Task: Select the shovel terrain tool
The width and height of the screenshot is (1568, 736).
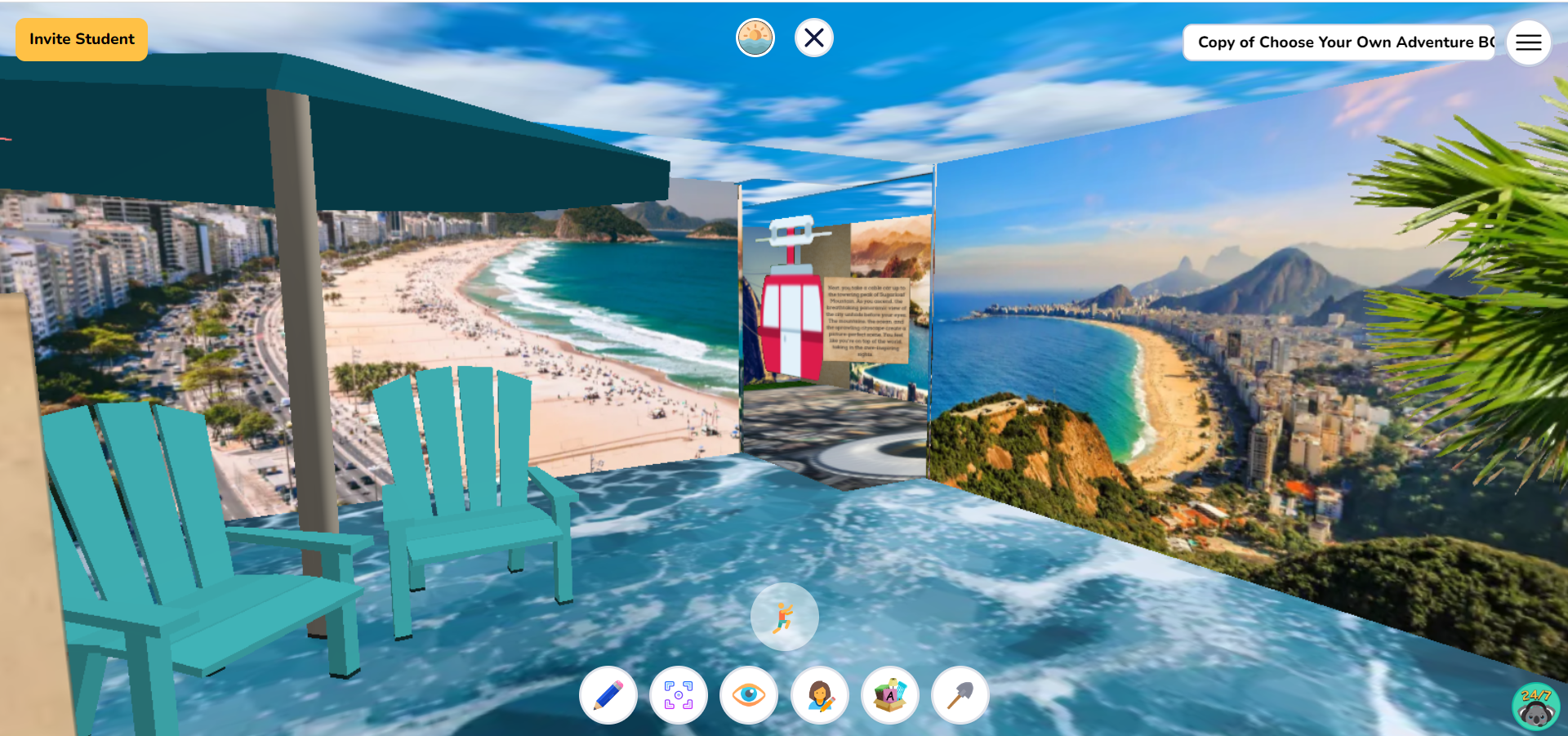Action: click(x=959, y=695)
